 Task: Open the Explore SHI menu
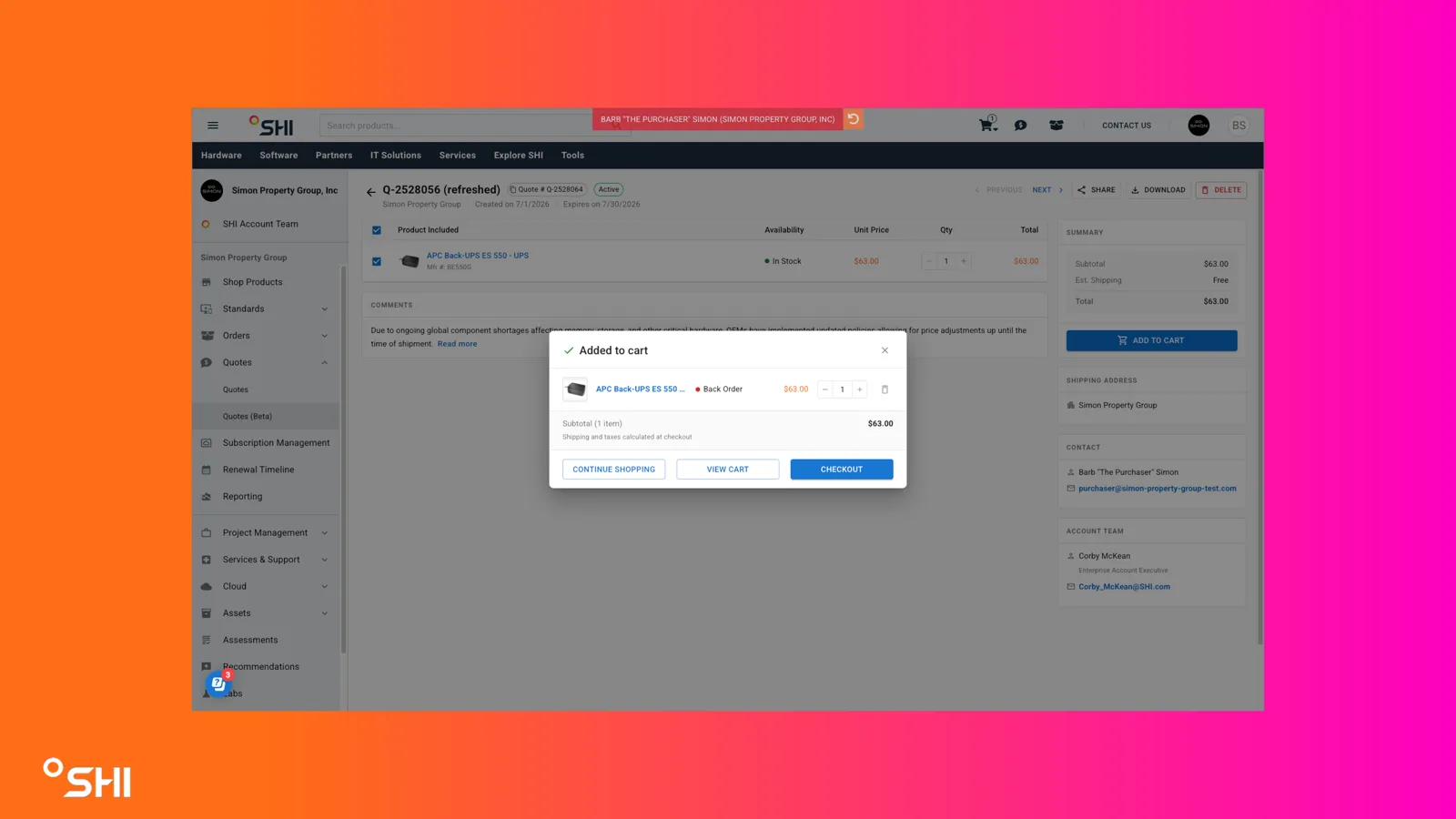tap(519, 156)
